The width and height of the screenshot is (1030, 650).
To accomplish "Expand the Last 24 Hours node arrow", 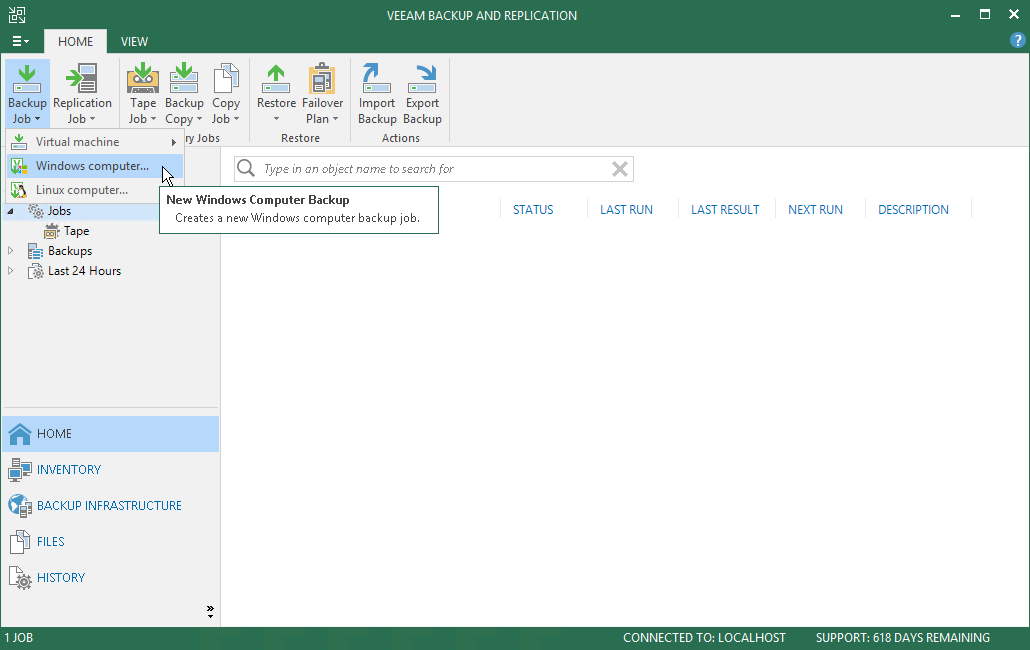I will pos(10,271).
